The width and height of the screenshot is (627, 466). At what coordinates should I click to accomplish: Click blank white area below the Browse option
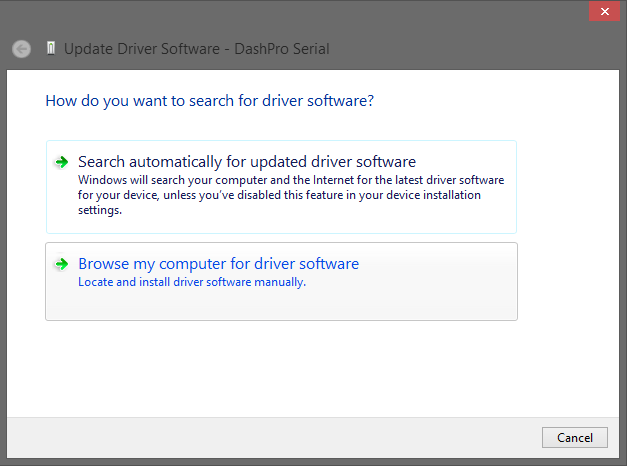tap(300, 365)
